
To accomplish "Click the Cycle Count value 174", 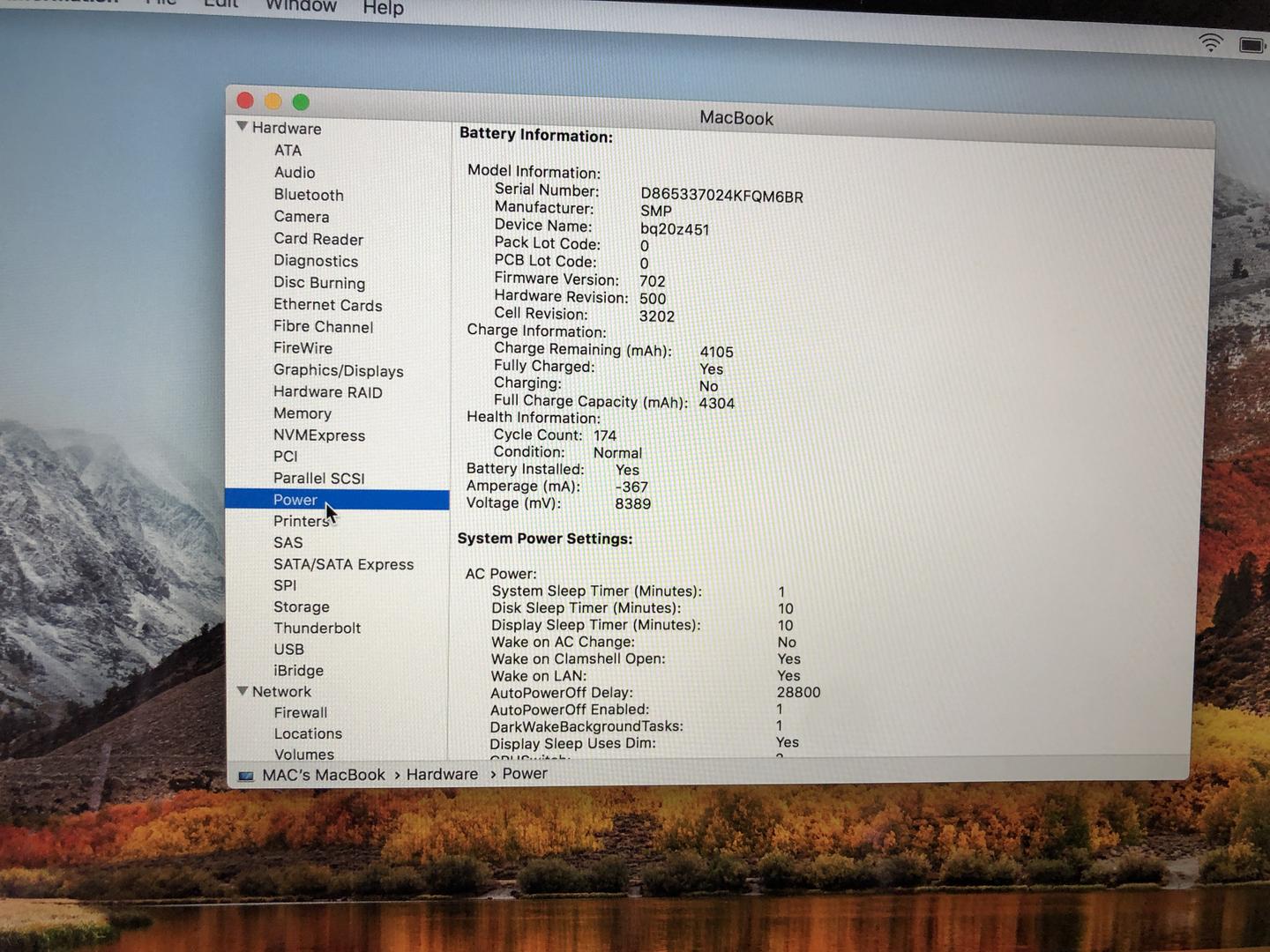I will pos(605,435).
